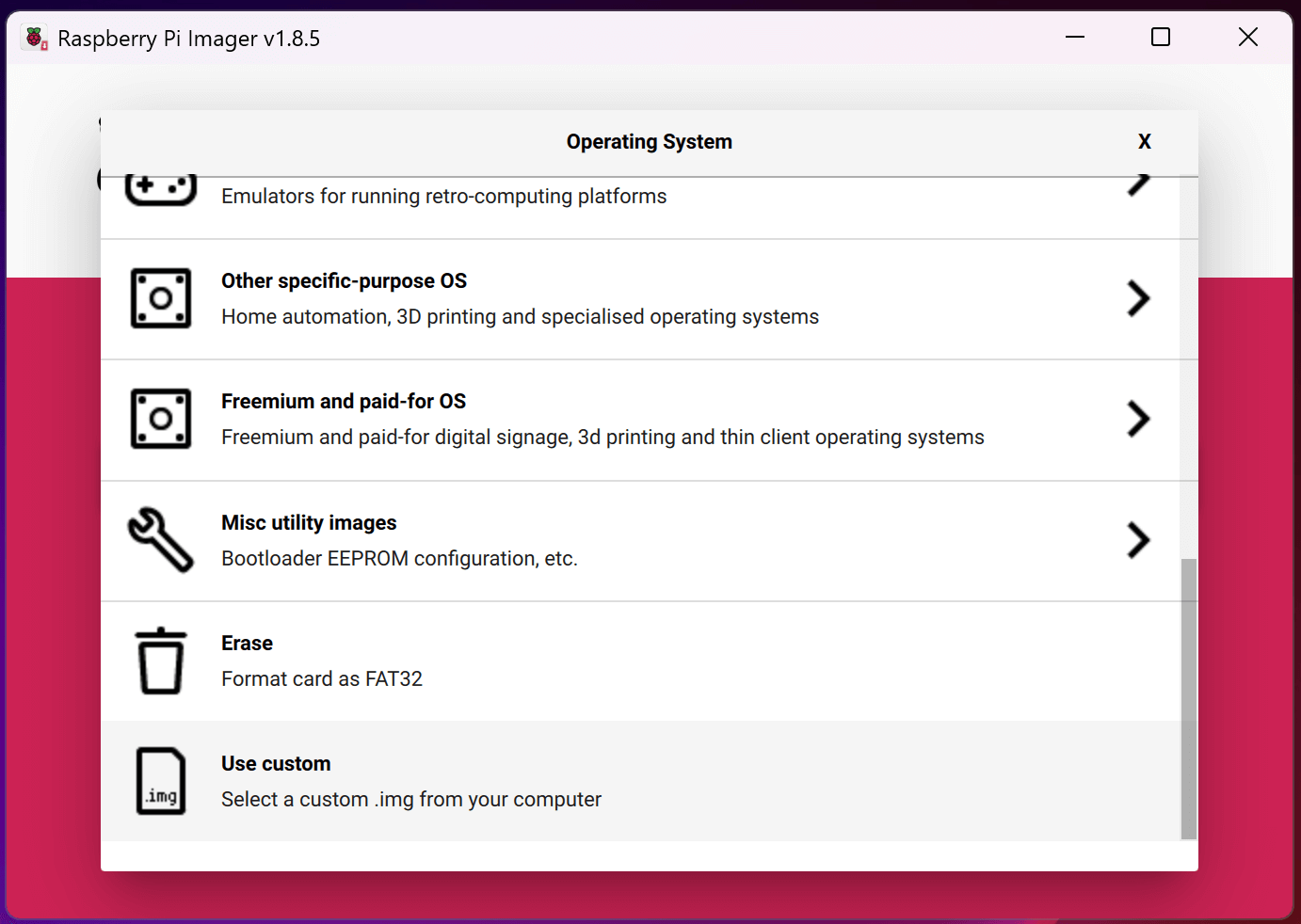Expand Freemium and paid-for OS via chevron
This screenshot has width=1301, height=924.
[1138, 419]
